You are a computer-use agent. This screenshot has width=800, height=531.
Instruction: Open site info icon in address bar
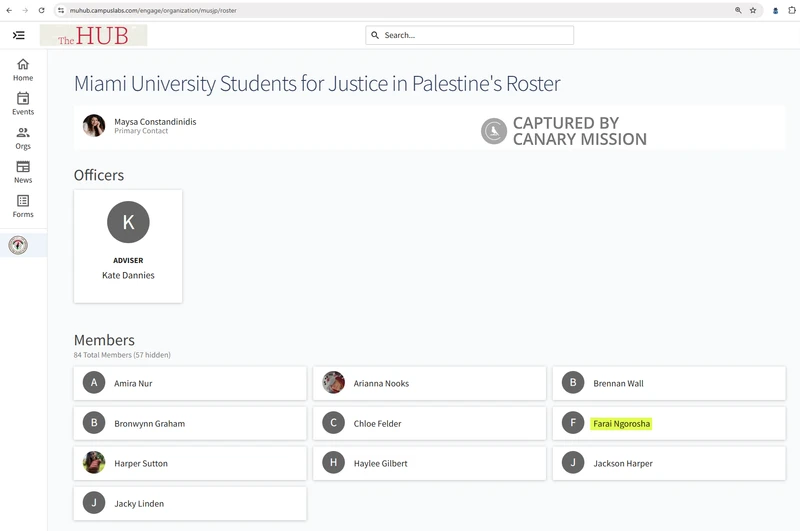61,10
